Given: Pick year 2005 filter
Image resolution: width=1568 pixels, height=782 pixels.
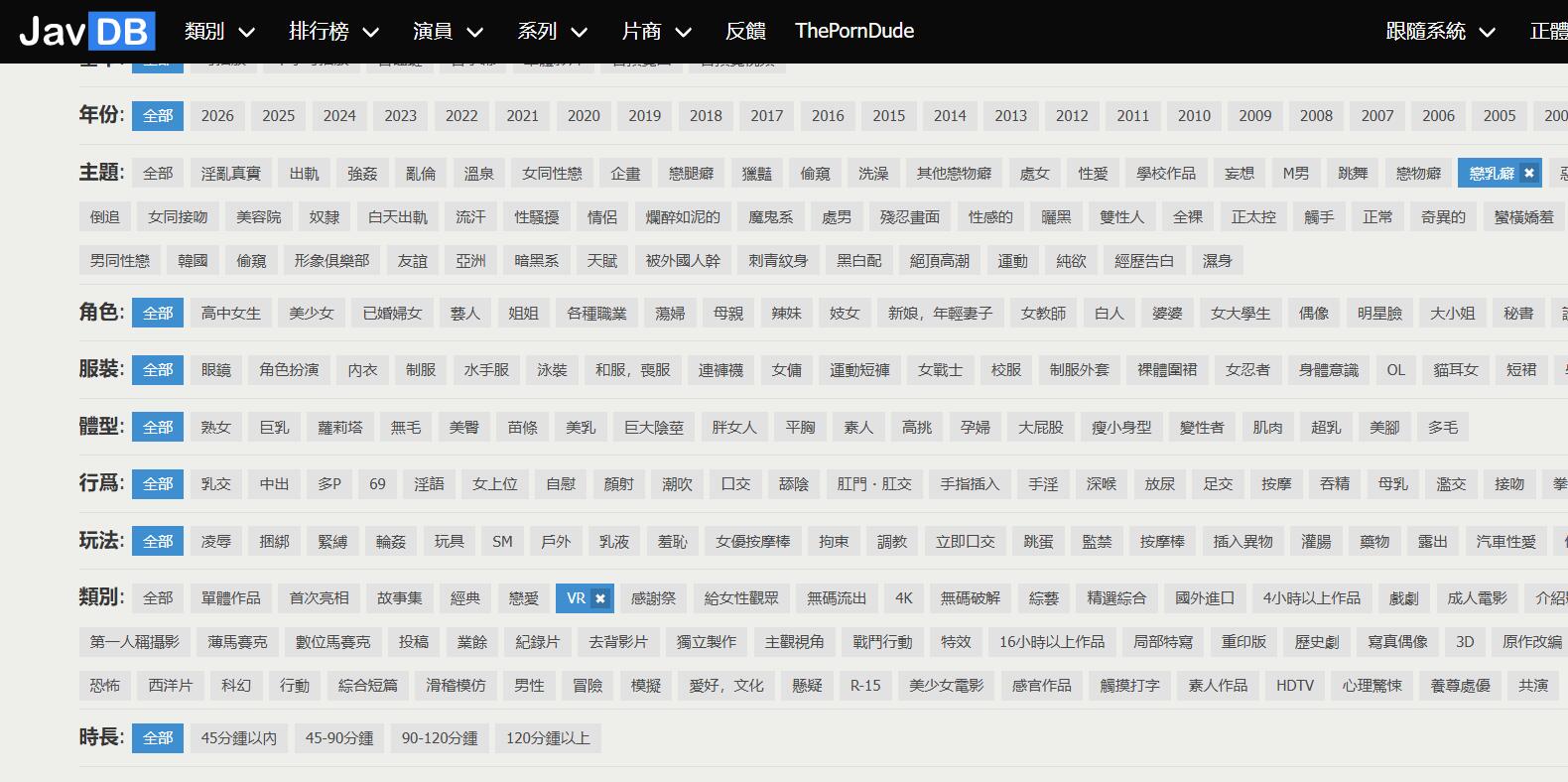Looking at the screenshot, I should [x=1500, y=116].
